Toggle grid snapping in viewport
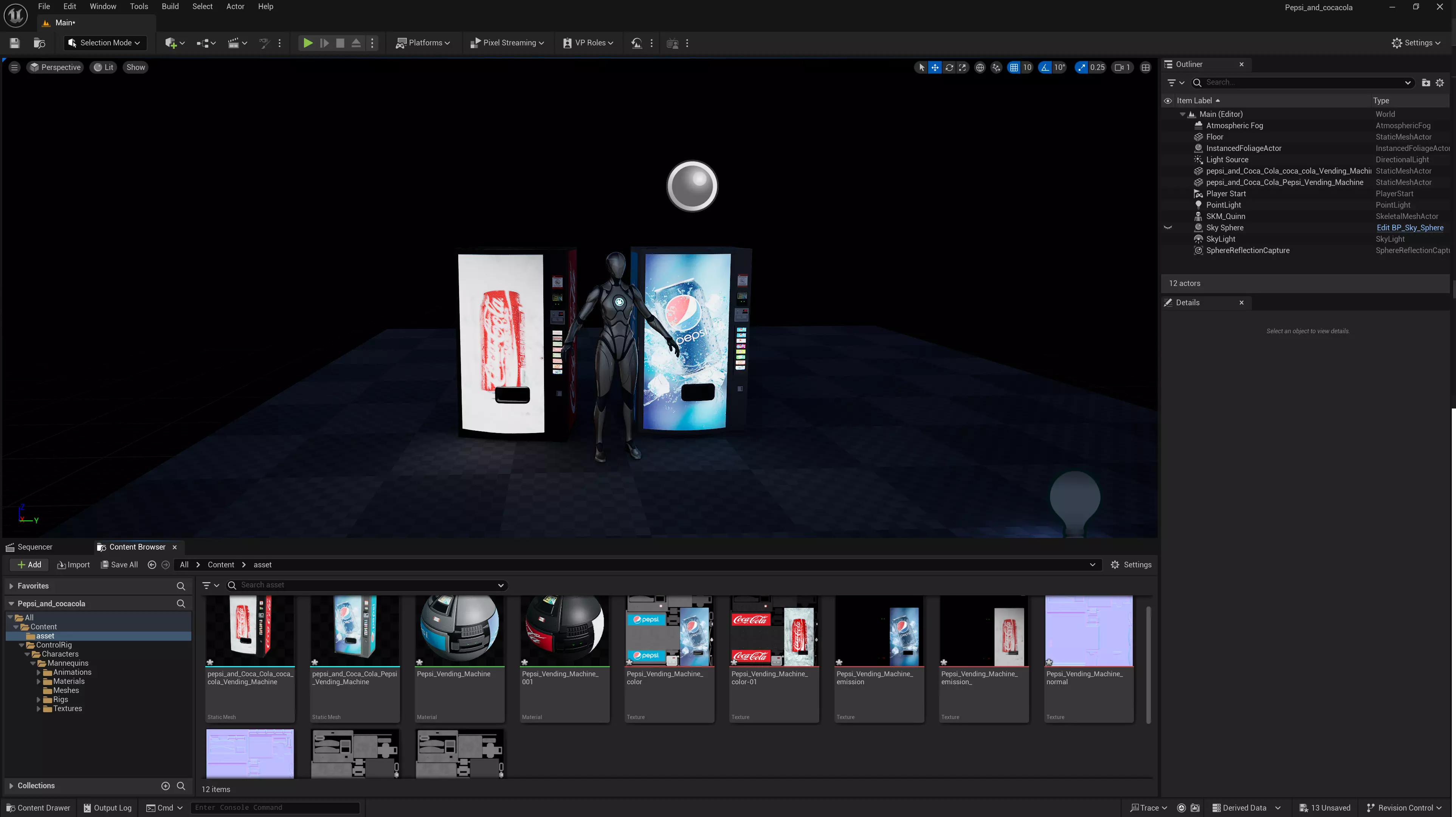The width and height of the screenshot is (1456, 817). pos(1014,67)
